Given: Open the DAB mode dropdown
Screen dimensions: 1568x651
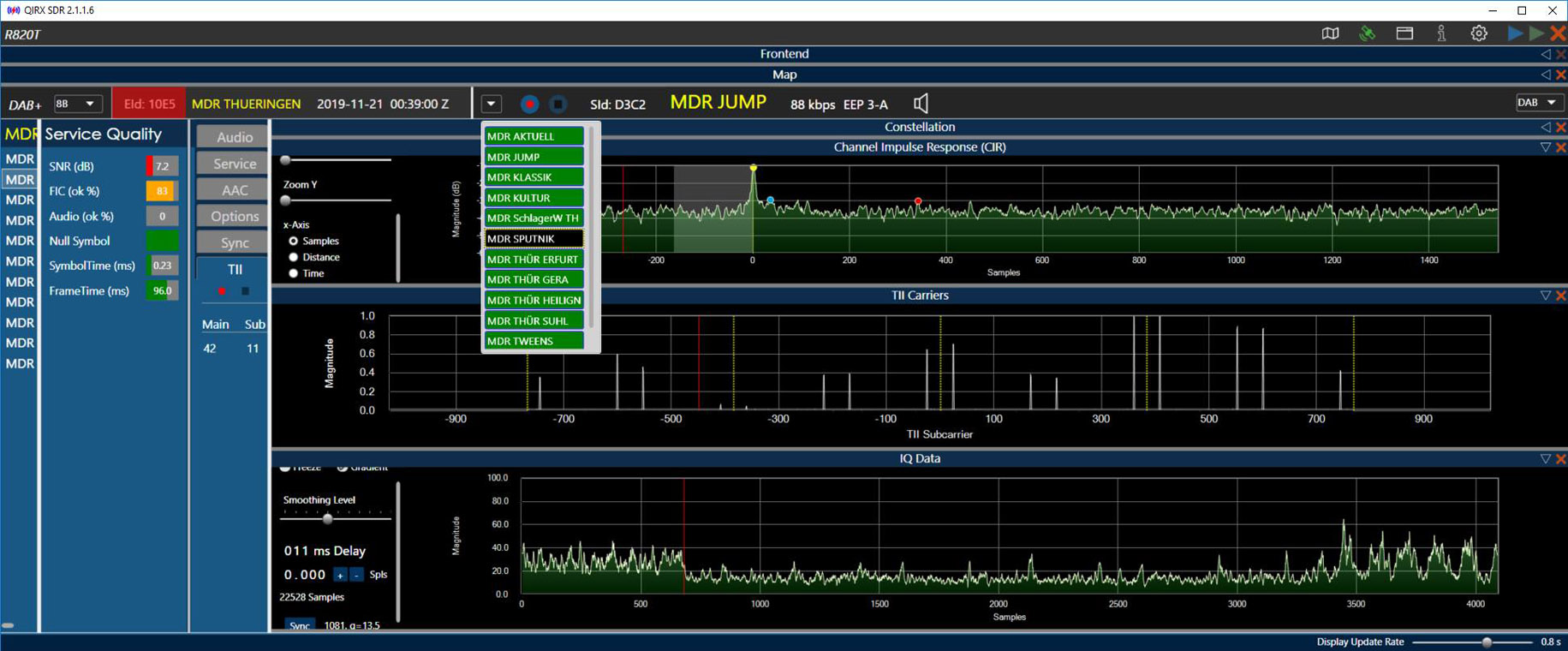Looking at the screenshot, I should pos(1538,103).
